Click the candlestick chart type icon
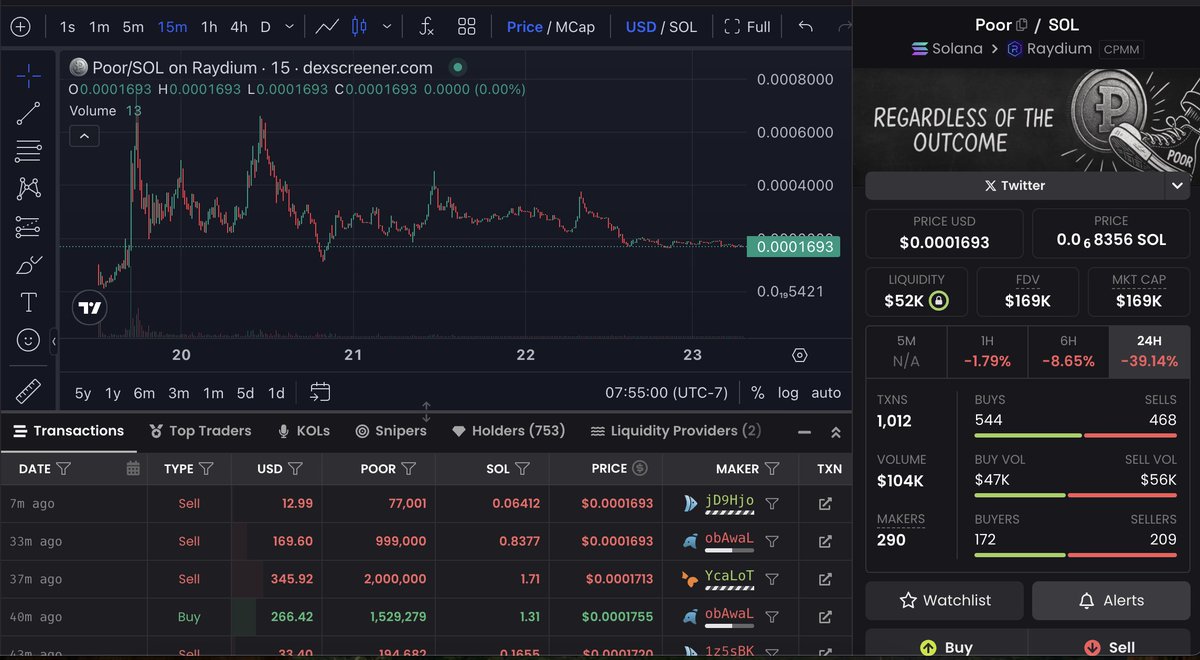 coord(360,27)
